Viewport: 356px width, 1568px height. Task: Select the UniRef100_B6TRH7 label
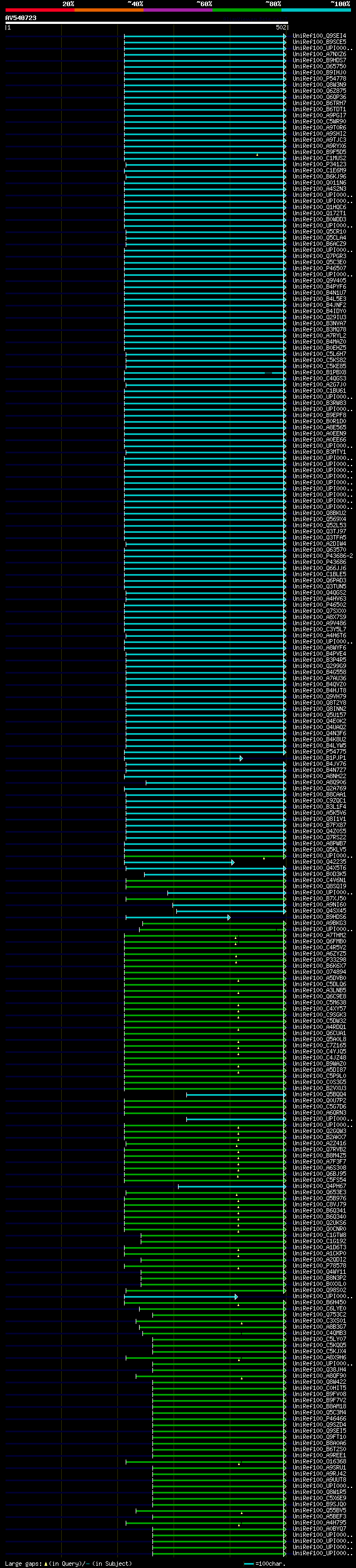319,103
